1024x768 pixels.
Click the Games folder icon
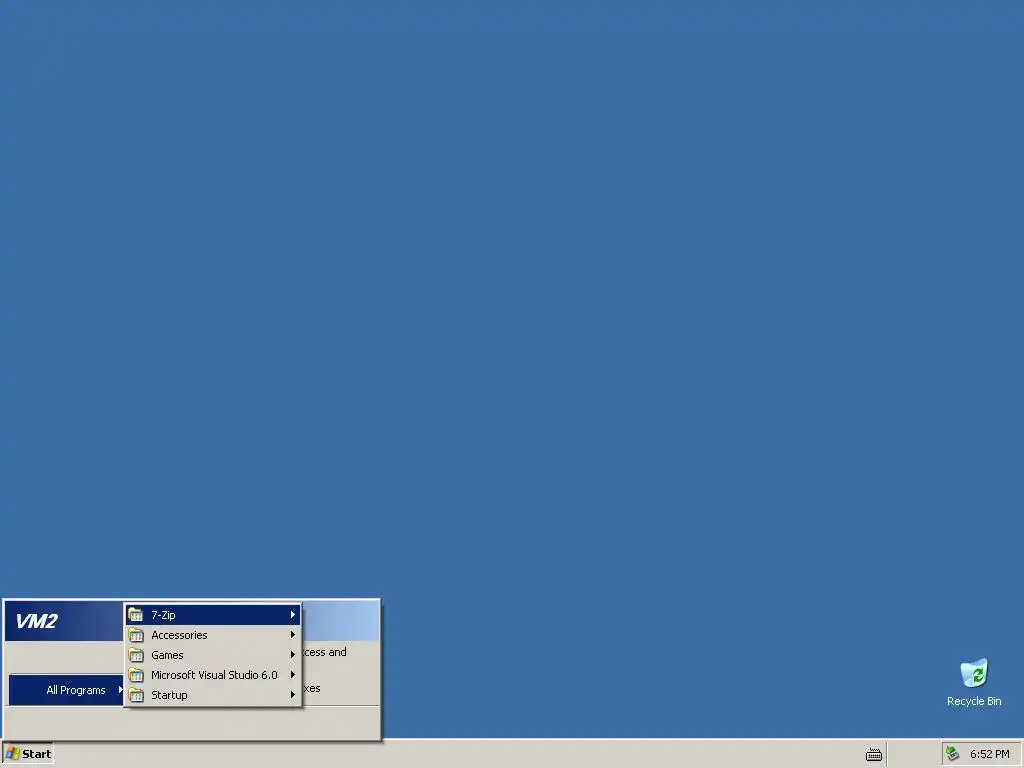pyautogui.click(x=136, y=655)
